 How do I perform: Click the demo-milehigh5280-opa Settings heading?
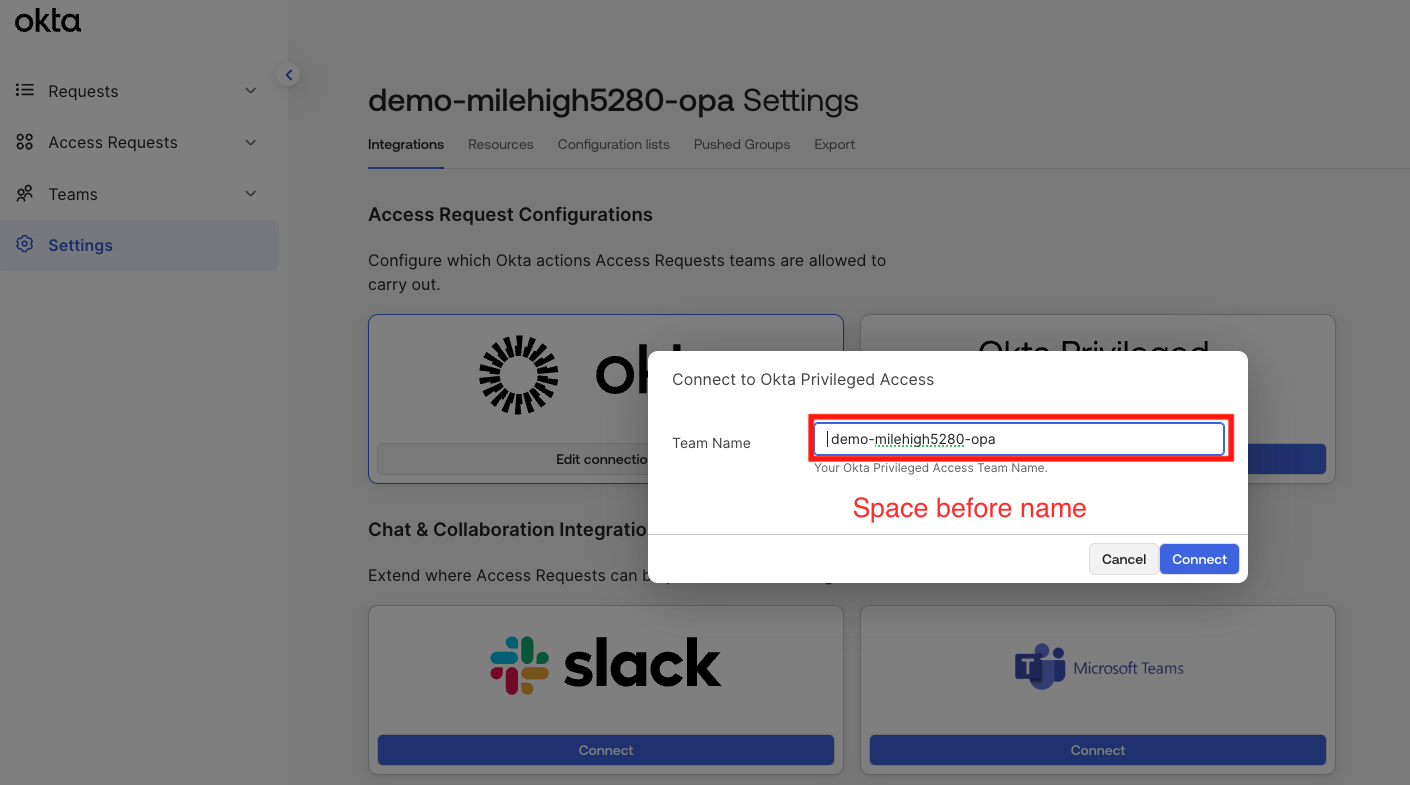tap(613, 100)
